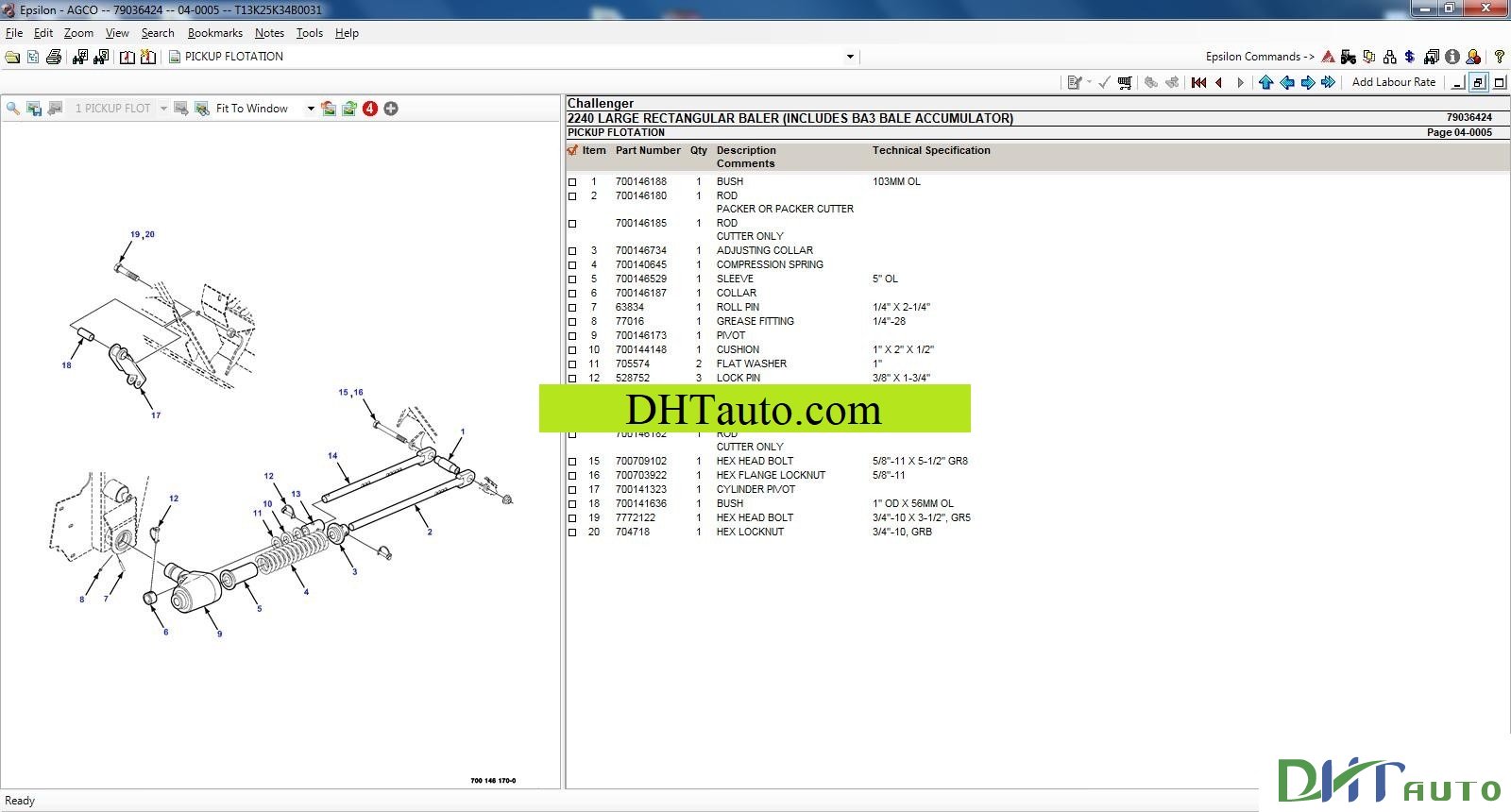Open the Bookmarks menu
The width and height of the screenshot is (1511, 812).
tap(215, 33)
